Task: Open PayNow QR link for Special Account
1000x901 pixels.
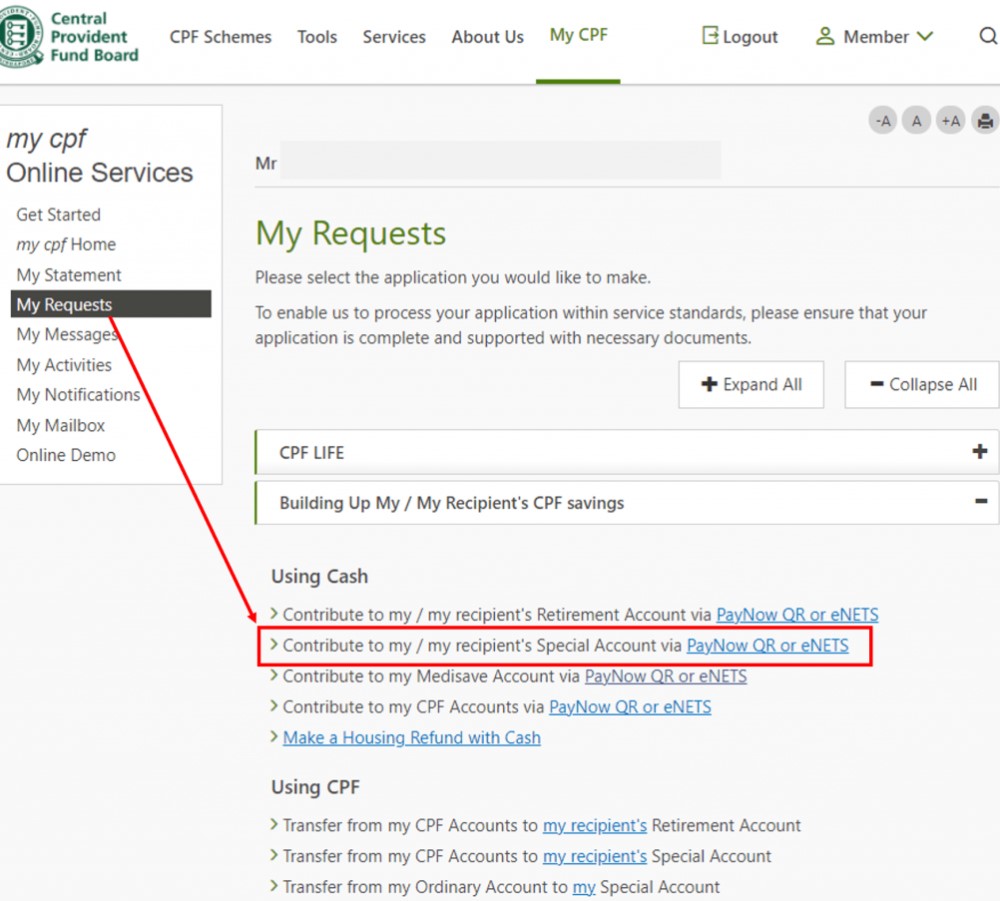Action: pyautogui.click(x=767, y=646)
